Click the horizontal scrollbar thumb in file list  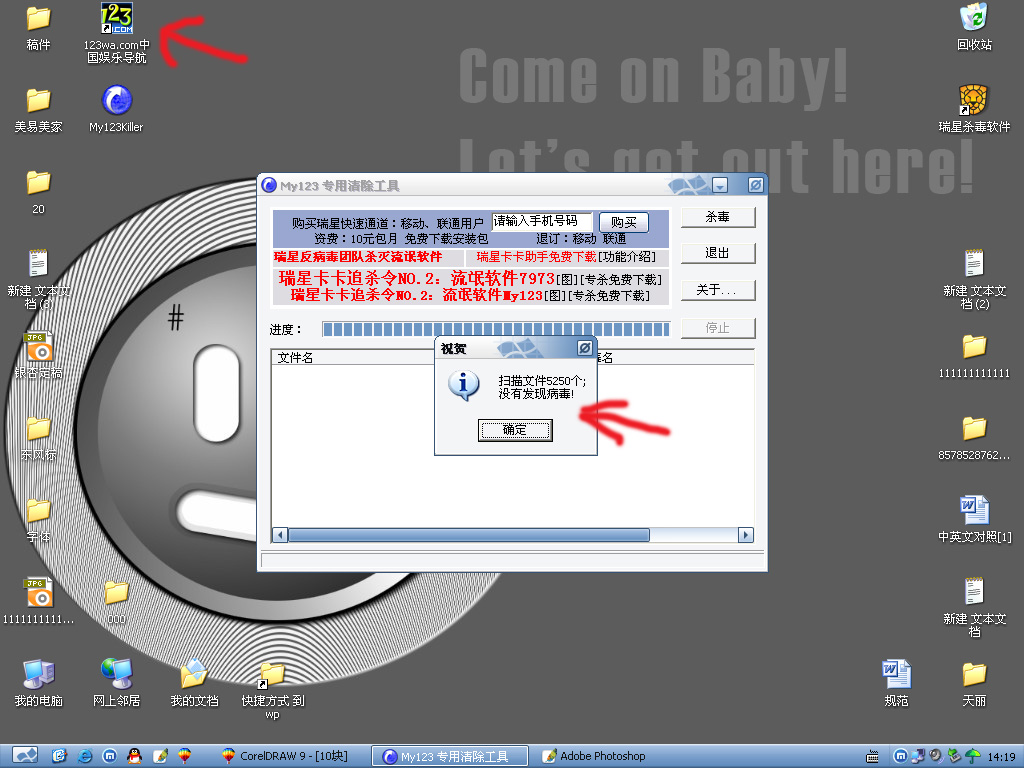pyautogui.click(x=469, y=536)
